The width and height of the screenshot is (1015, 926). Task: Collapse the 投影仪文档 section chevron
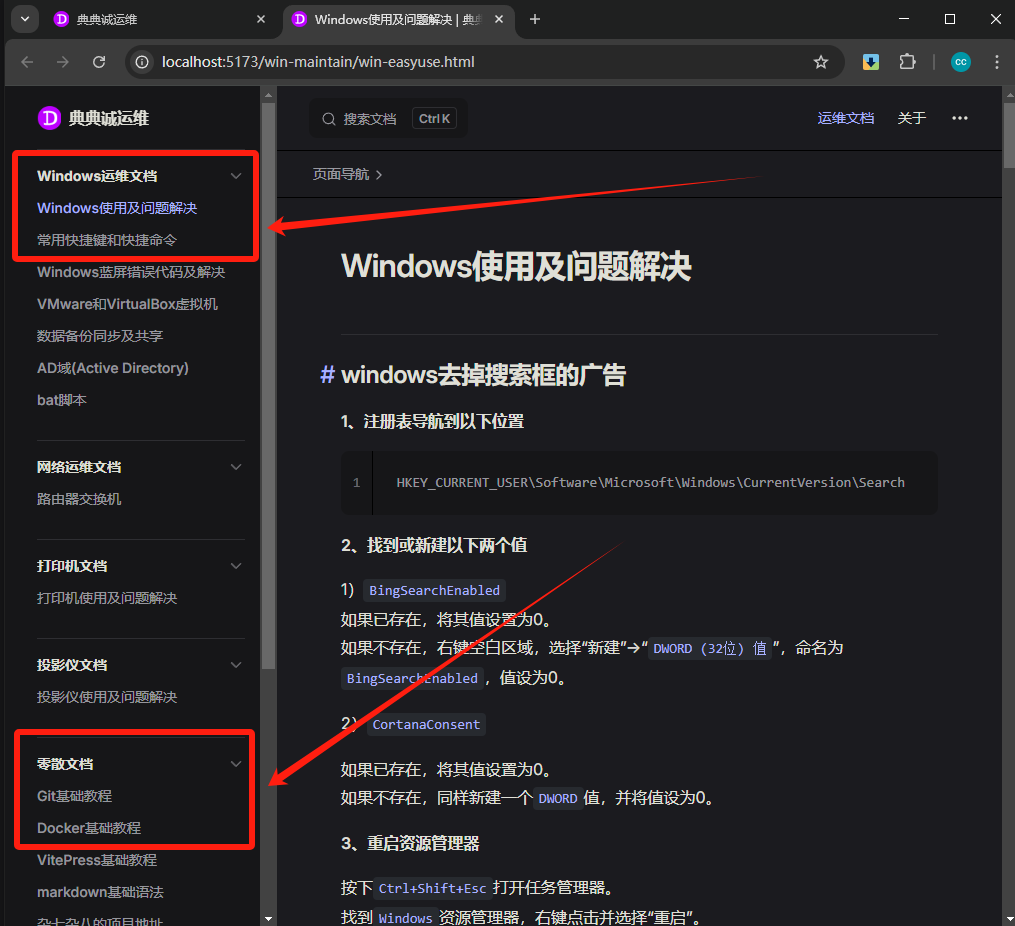[236, 665]
